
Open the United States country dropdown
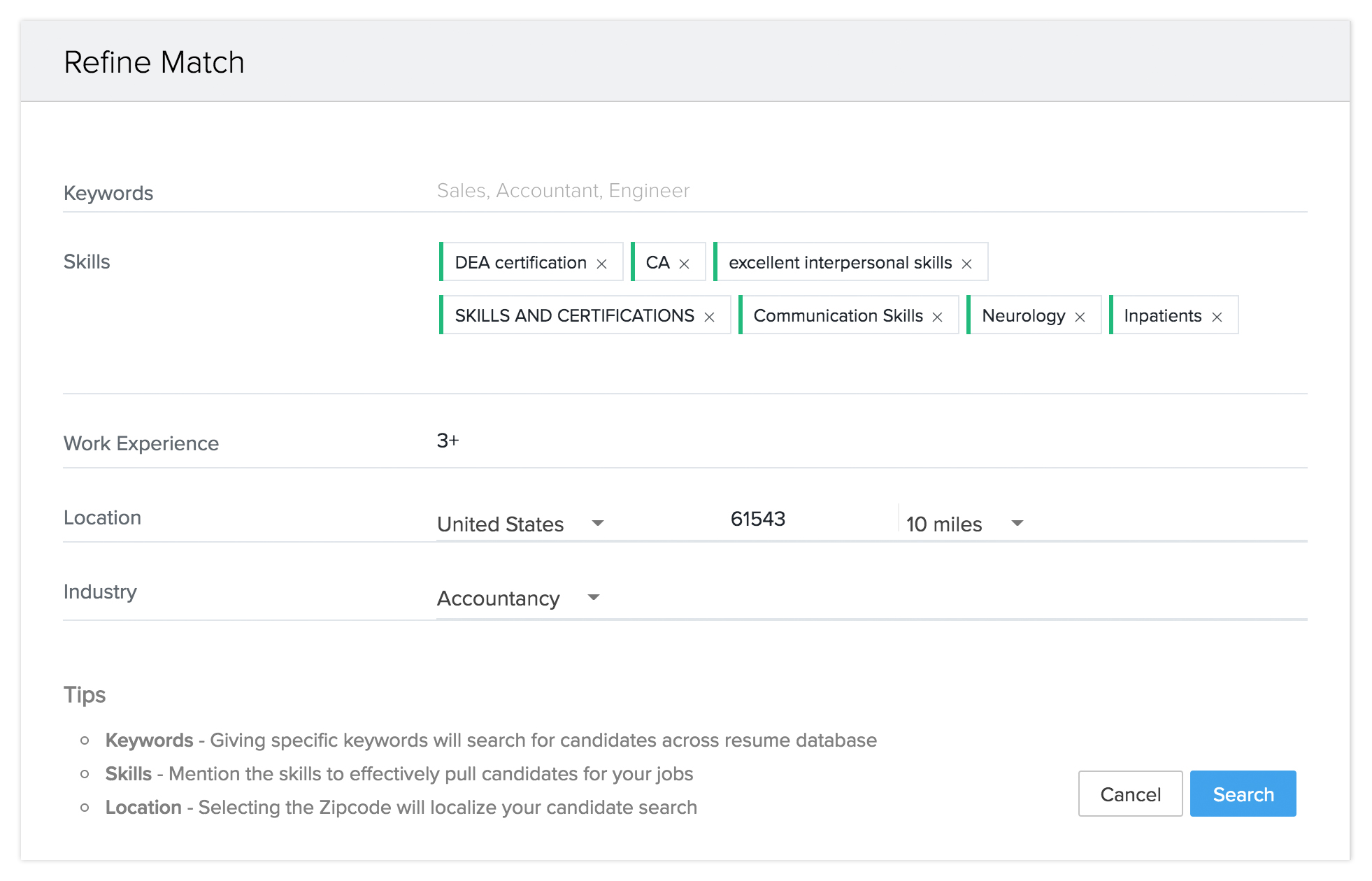click(x=520, y=524)
